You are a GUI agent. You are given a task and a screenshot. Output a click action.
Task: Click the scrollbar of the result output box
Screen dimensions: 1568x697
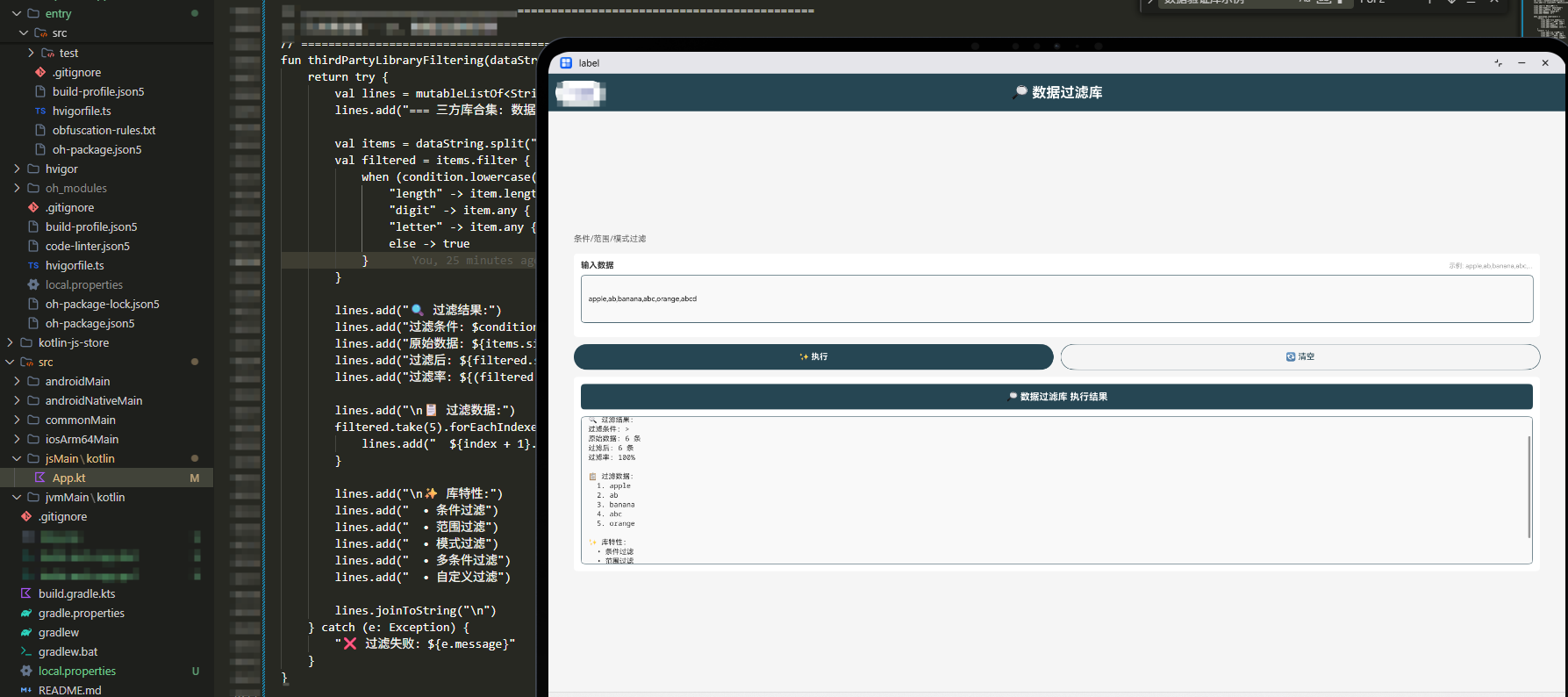pos(1529,487)
